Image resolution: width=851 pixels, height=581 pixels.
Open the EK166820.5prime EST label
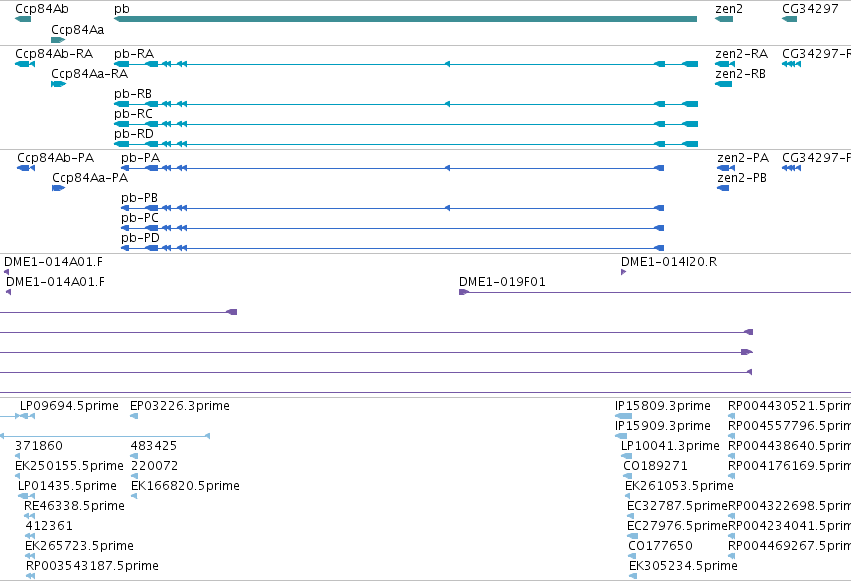click(x=186, y=486)
